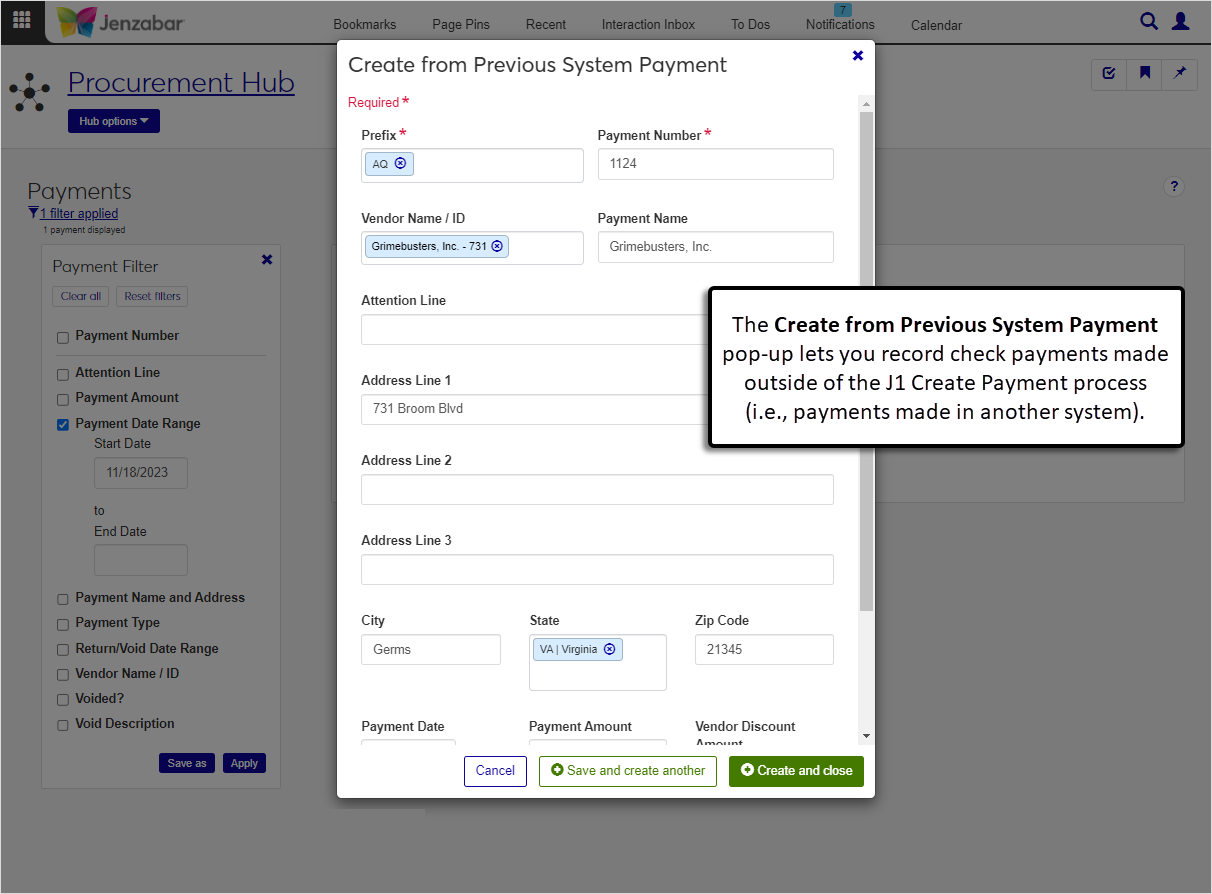Enable the Payment Number filter checkbox
Screen dimensions: 1212x894
coord(63,337)
